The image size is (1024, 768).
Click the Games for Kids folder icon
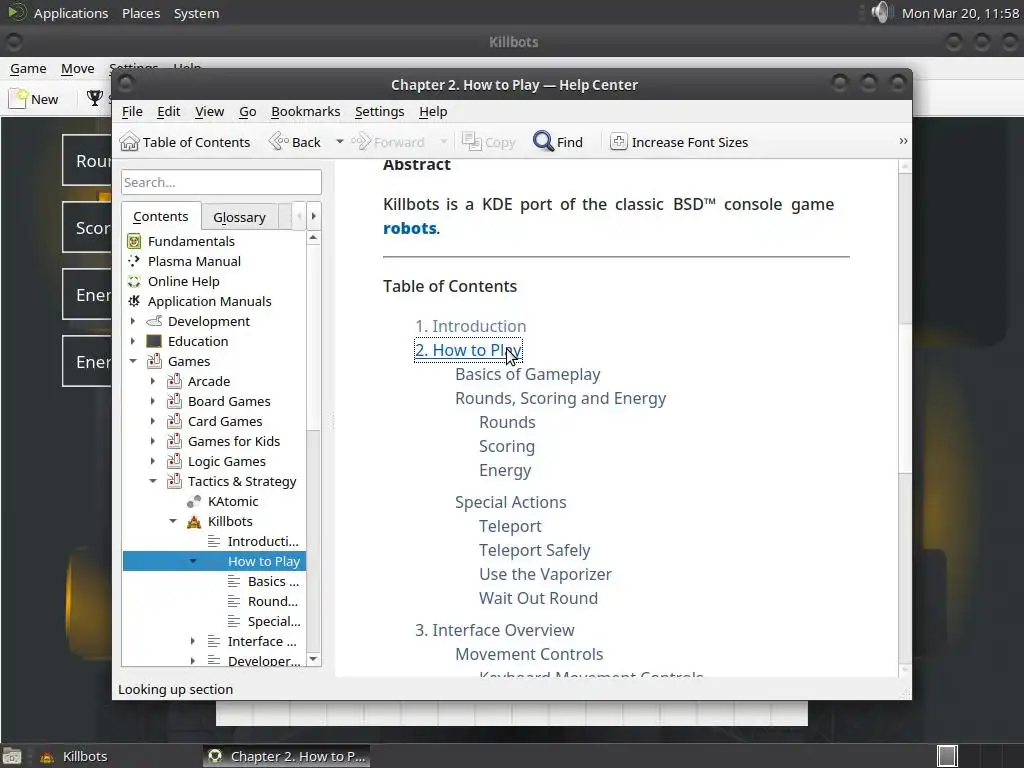pyautogui.click(x=174, y=441)
